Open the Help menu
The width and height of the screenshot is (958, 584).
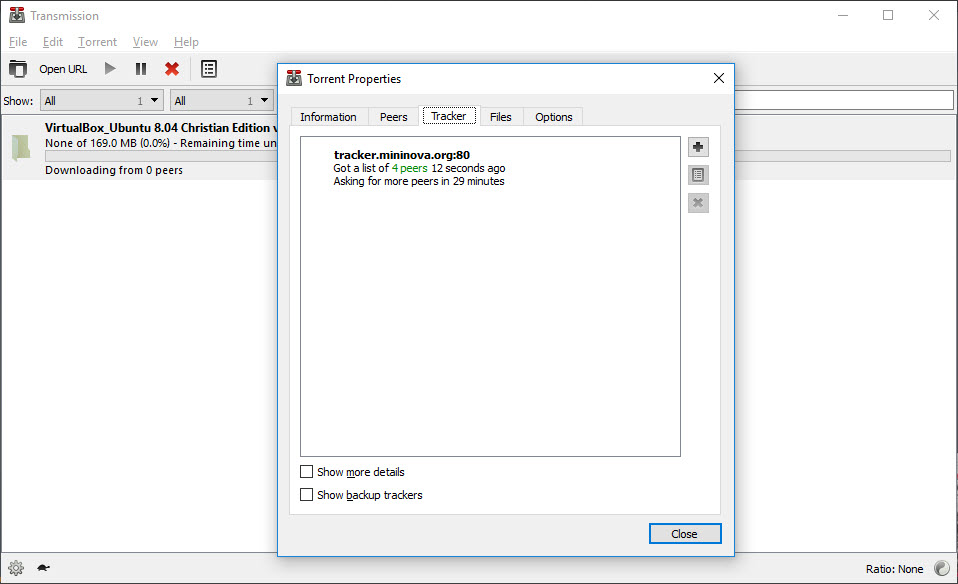[x=186, y=42]
